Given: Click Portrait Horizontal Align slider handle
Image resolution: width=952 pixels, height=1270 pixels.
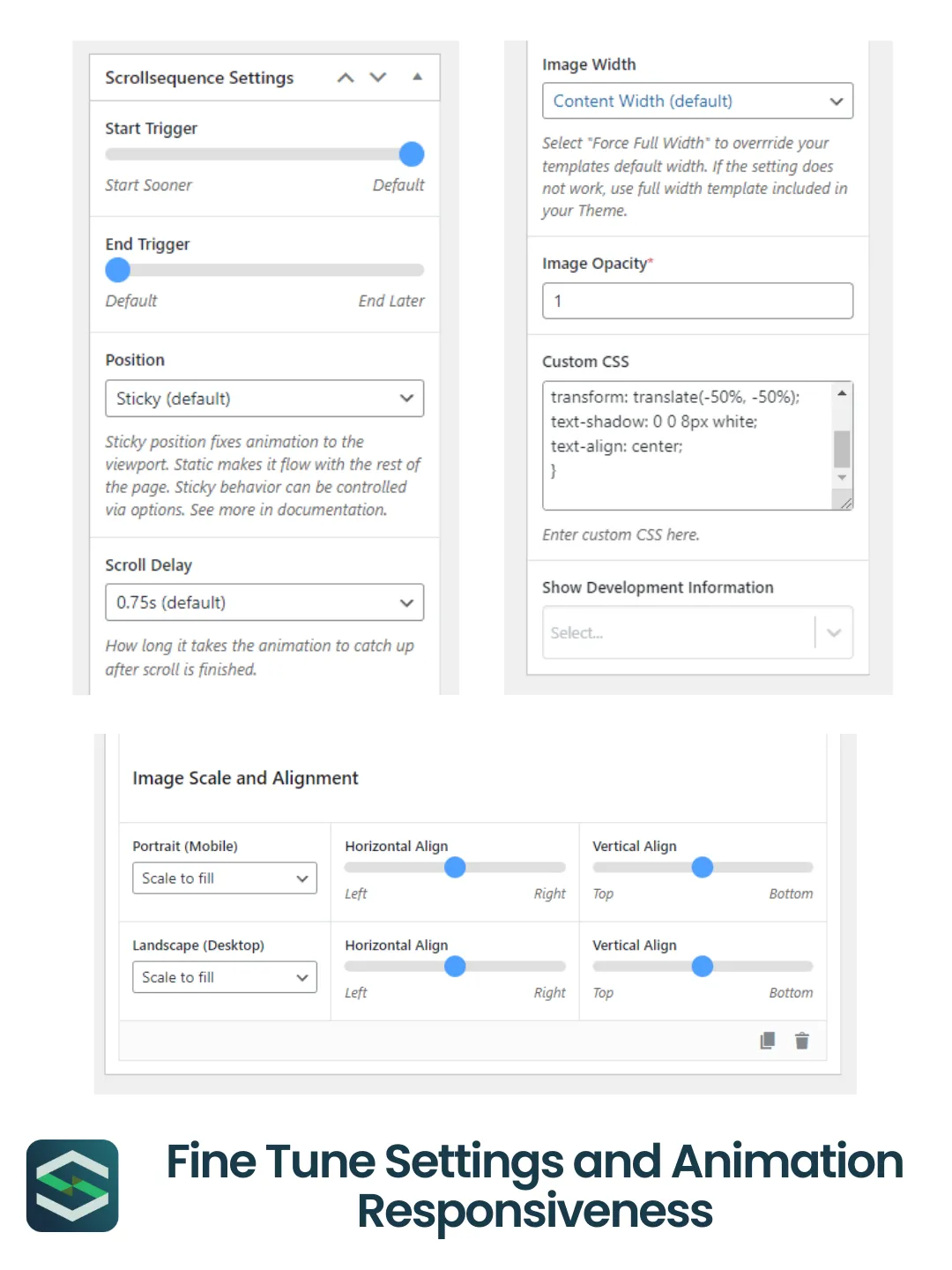Looking at the screenshot, I should (x=455, y=868).
